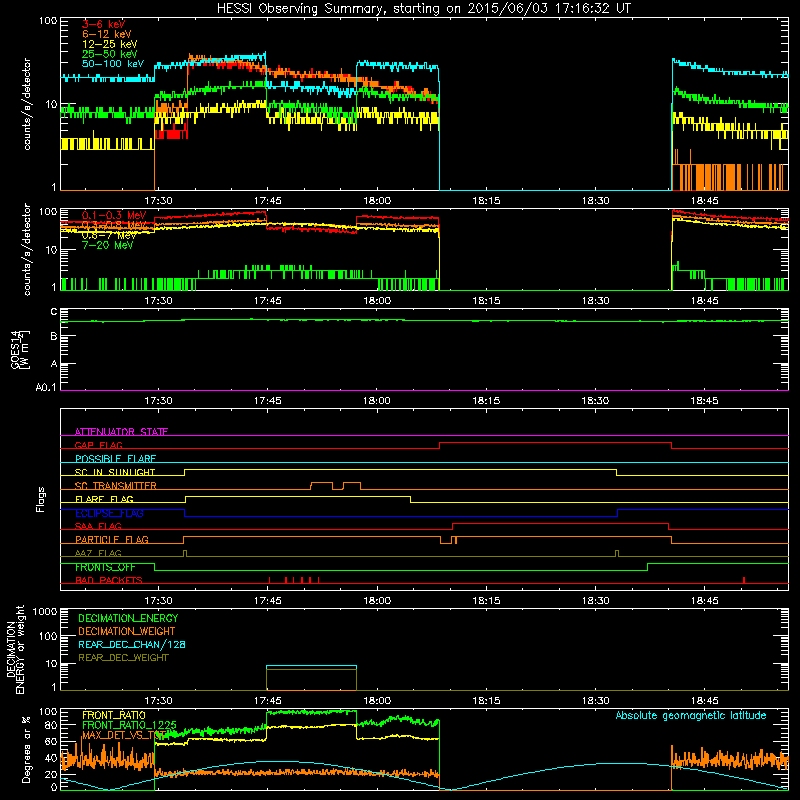
Task: Click the '17:30' time label under top panel
Action: (158, 201)
